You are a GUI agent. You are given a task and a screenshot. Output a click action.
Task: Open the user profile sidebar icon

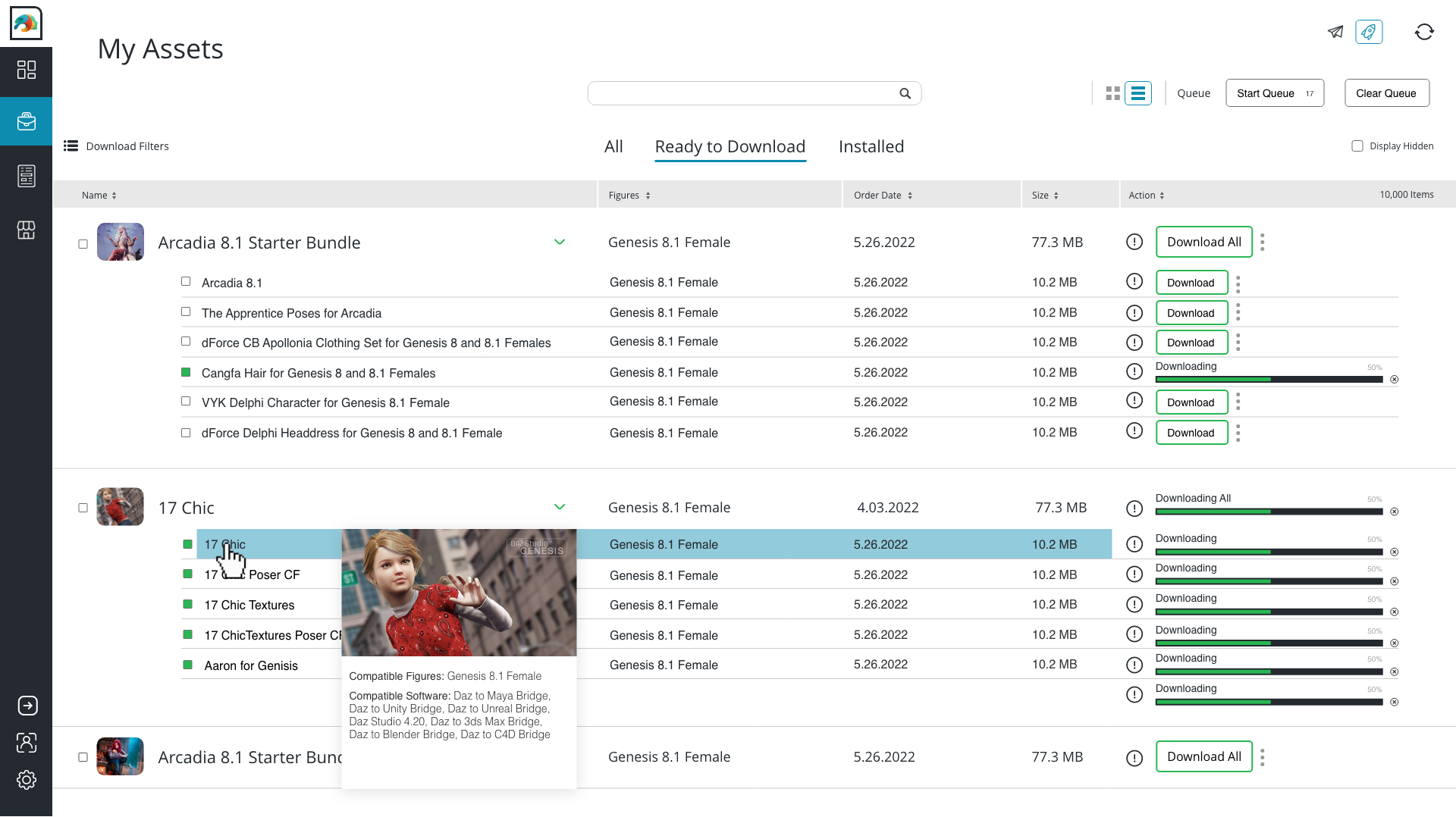pos(27,743)
